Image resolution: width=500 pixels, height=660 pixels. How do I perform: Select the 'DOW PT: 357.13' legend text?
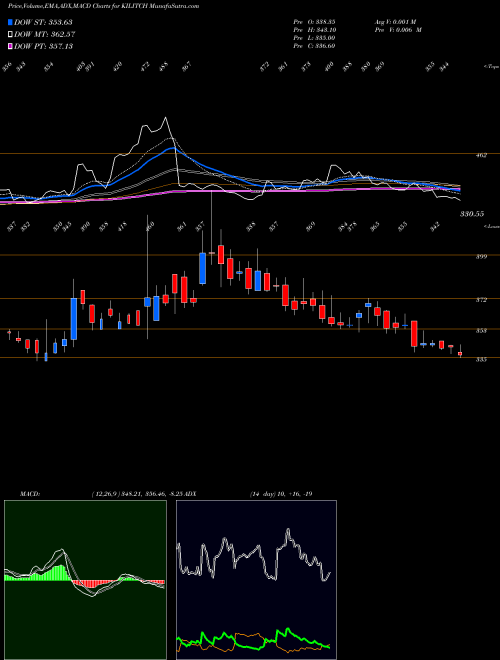pos(43,46)
